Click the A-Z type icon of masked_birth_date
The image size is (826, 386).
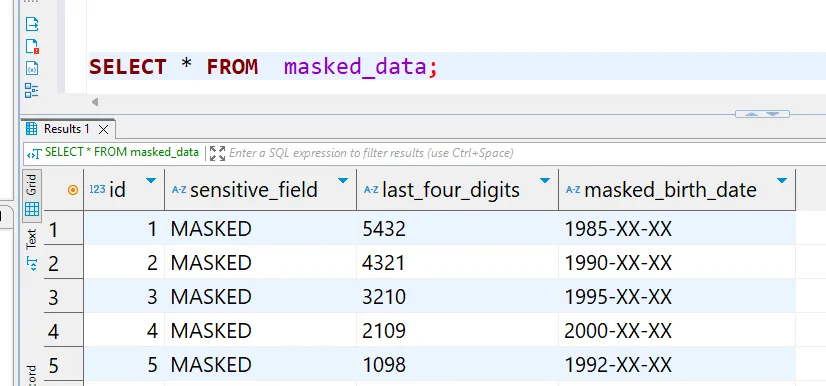[573, 190]
